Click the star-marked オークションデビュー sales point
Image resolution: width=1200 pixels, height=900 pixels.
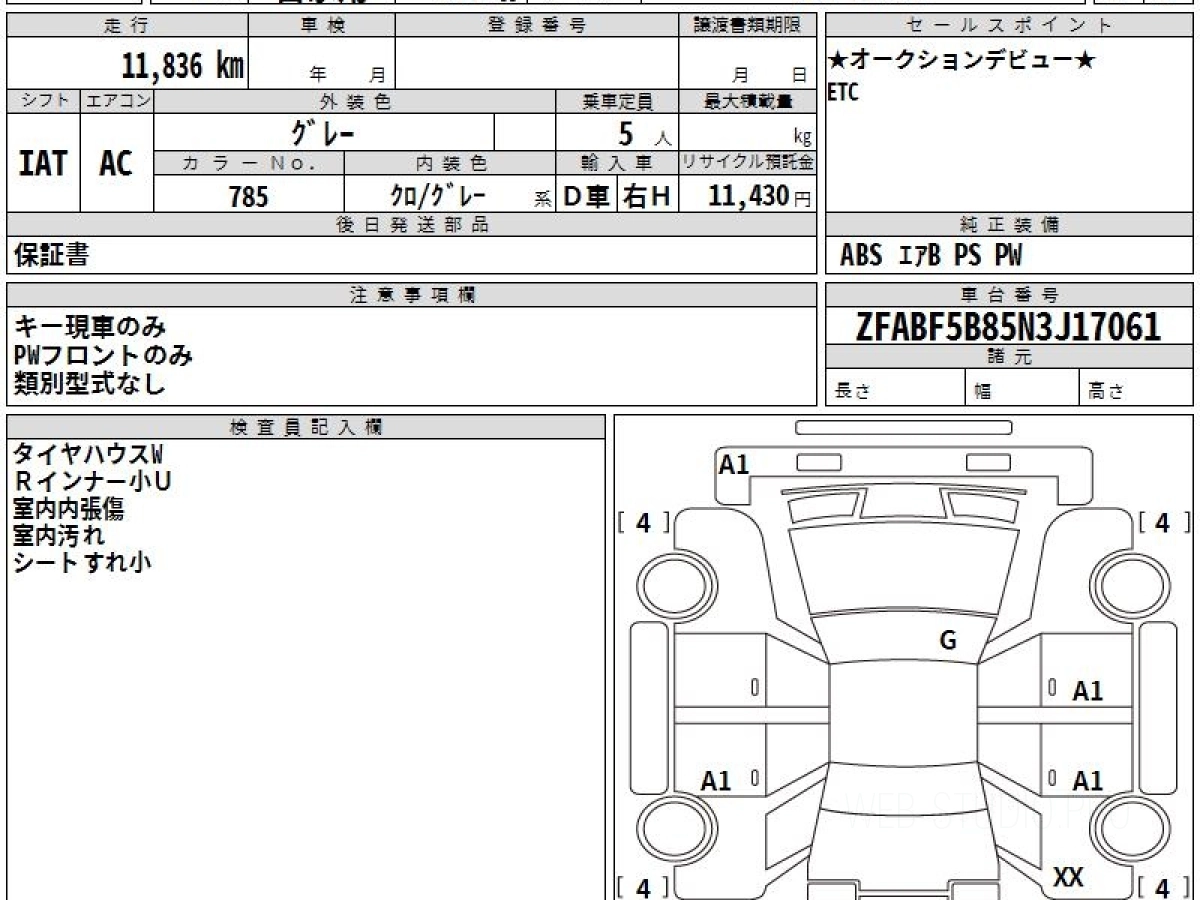962,60
